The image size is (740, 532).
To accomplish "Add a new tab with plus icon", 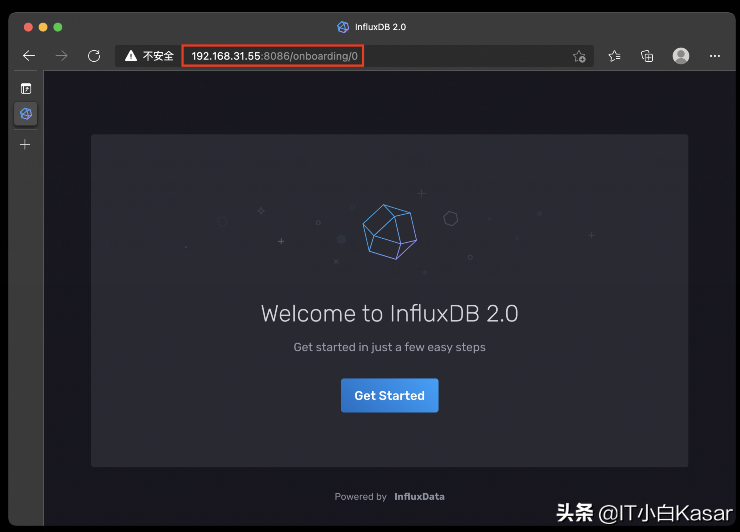I will [25, 144].
